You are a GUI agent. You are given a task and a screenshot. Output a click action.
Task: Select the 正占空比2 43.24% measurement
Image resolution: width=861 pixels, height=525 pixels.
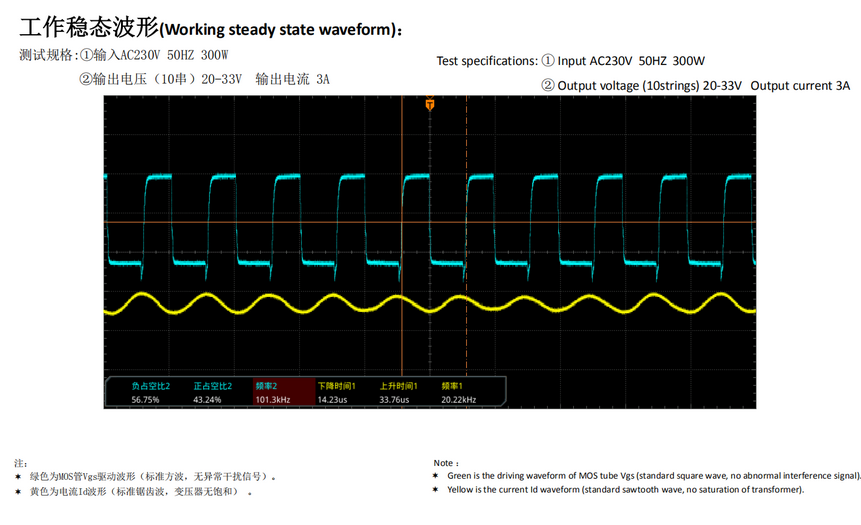point(212,392)
